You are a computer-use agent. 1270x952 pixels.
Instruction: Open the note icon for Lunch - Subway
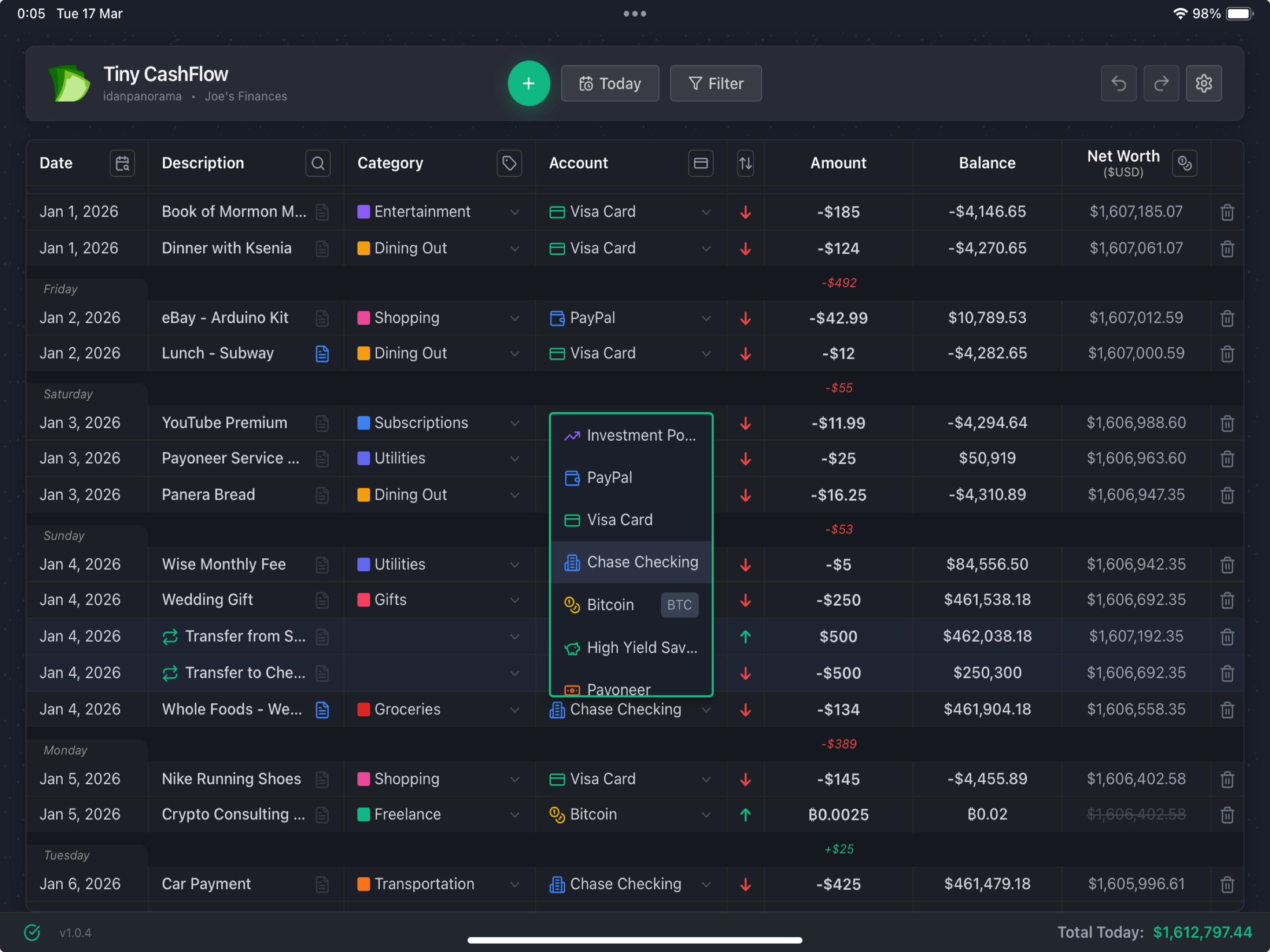(322, 353)
